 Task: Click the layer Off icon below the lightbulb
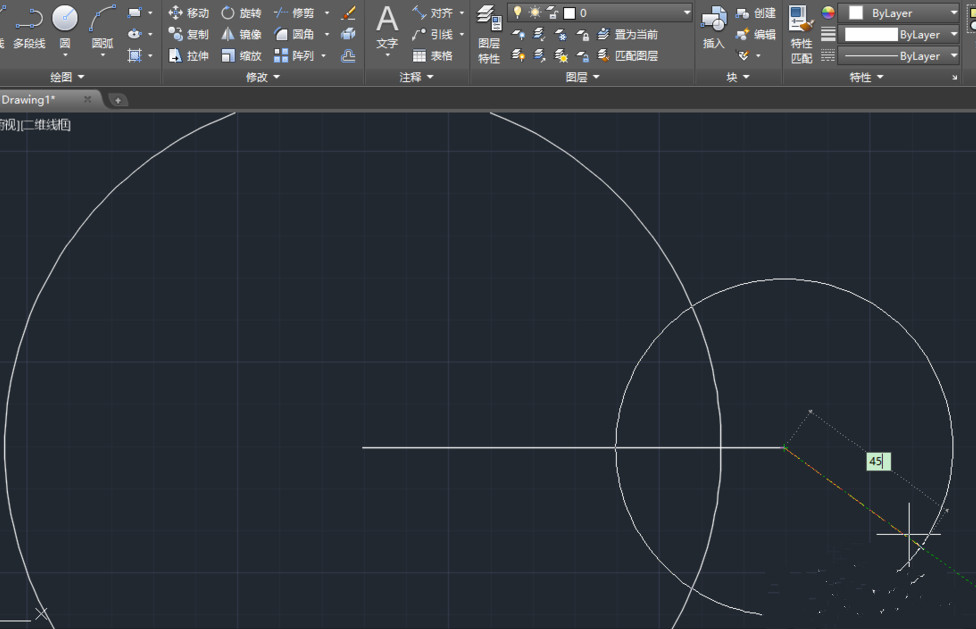pyautogui.click(x=518, y=34)
